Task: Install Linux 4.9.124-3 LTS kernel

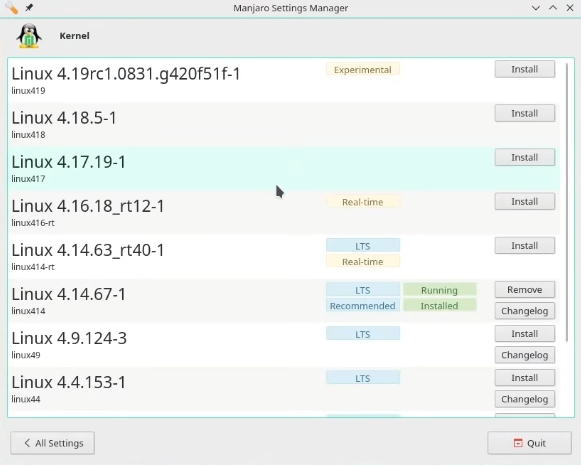Action: click(x=525, y=334)
